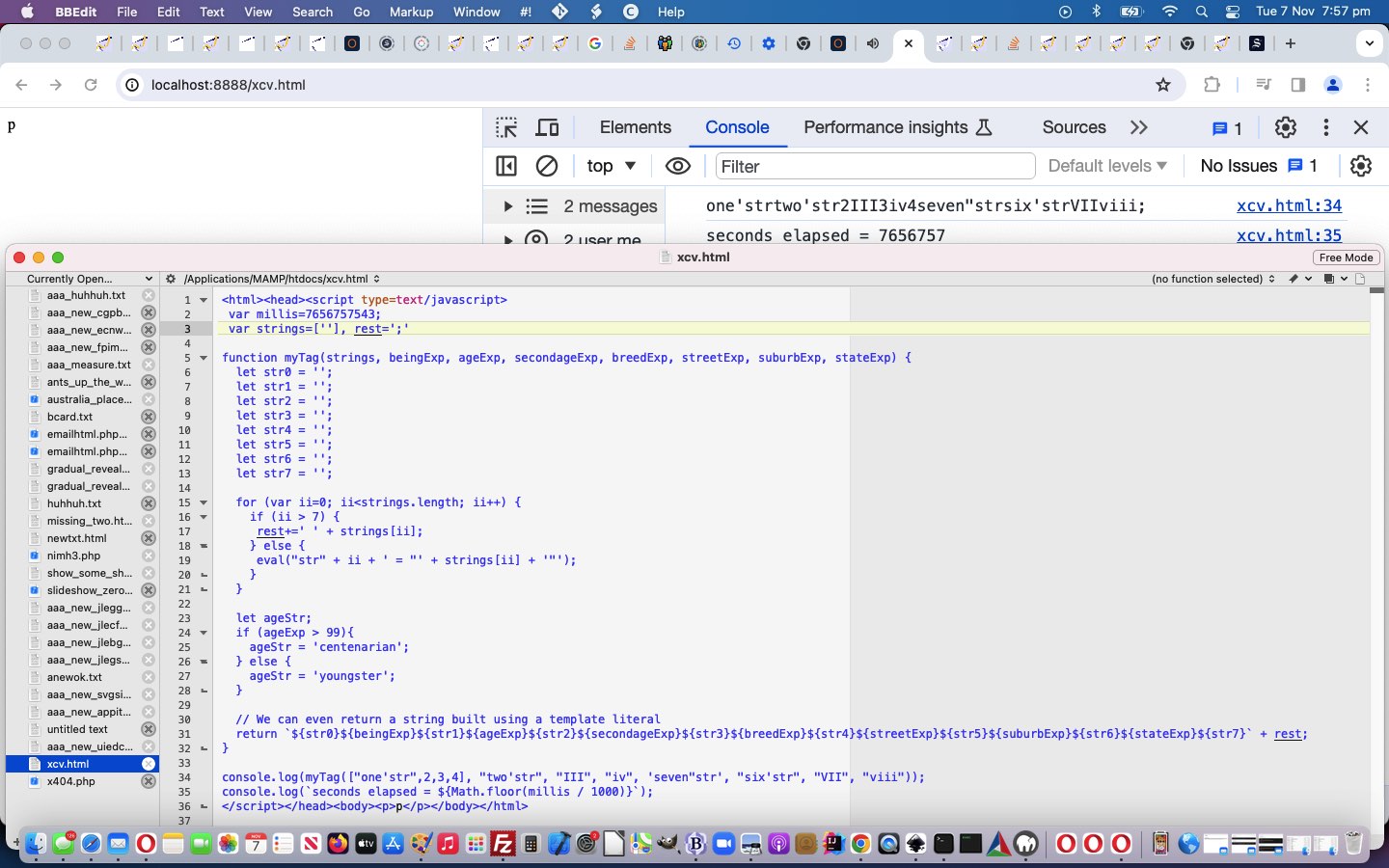Switch to the Console tab
The height and width of the screenshot is (868, 1389).
click(737, 127)
